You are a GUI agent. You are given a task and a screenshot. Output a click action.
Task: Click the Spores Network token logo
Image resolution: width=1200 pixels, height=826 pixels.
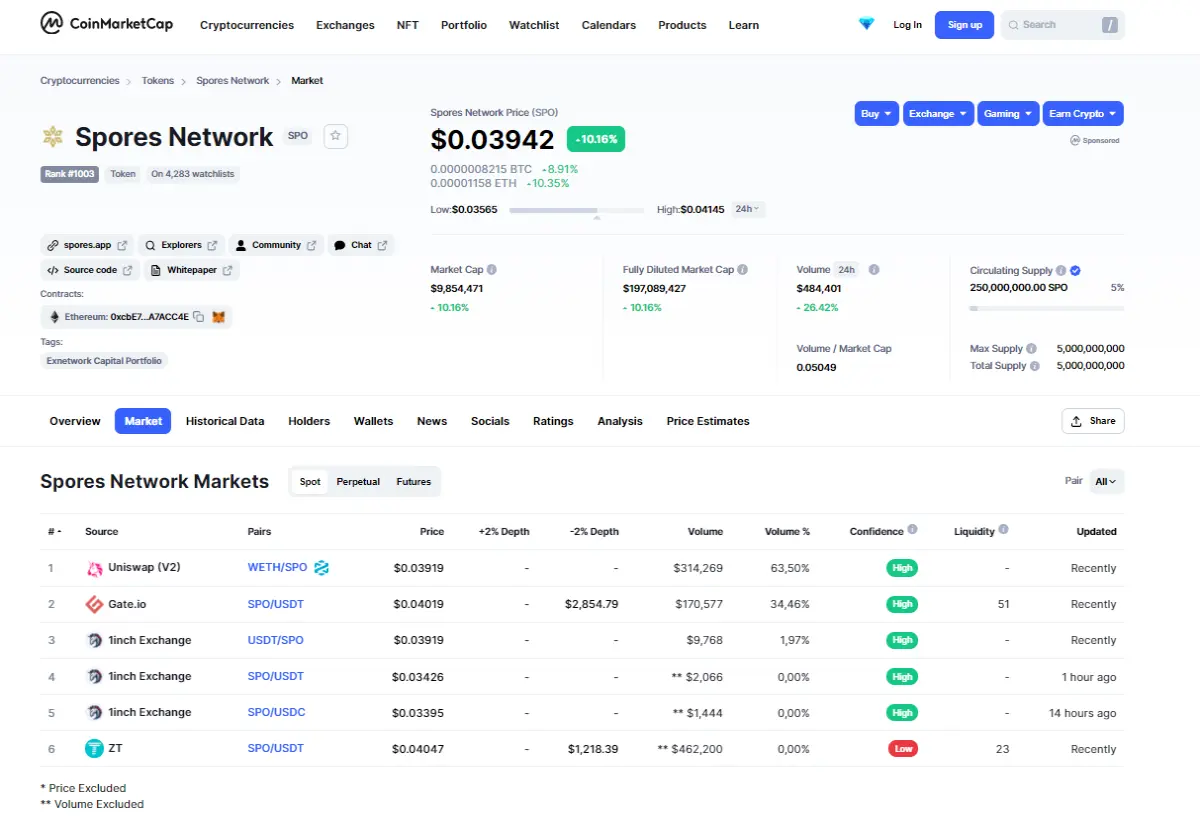52,137
